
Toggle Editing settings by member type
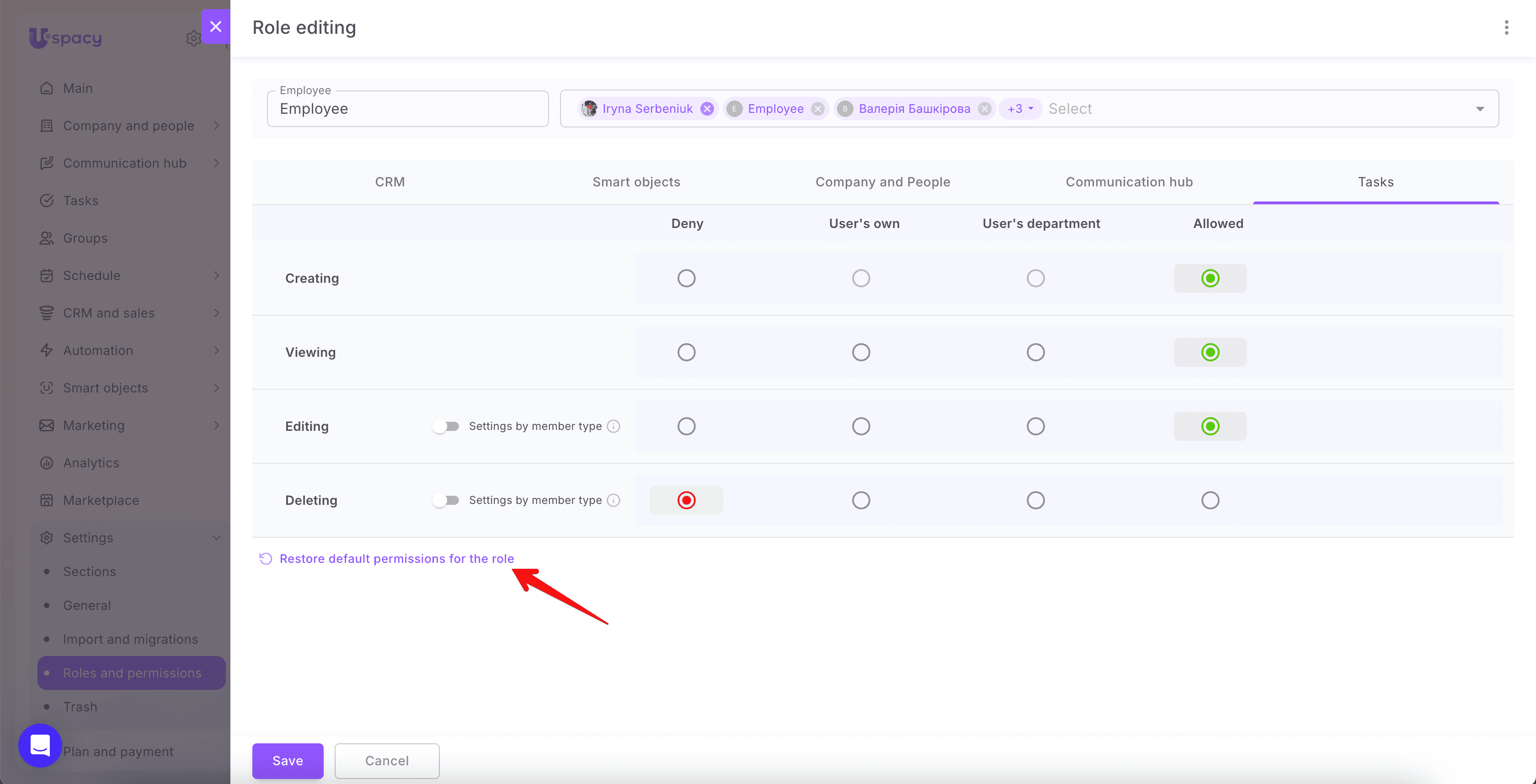[446, 426]
